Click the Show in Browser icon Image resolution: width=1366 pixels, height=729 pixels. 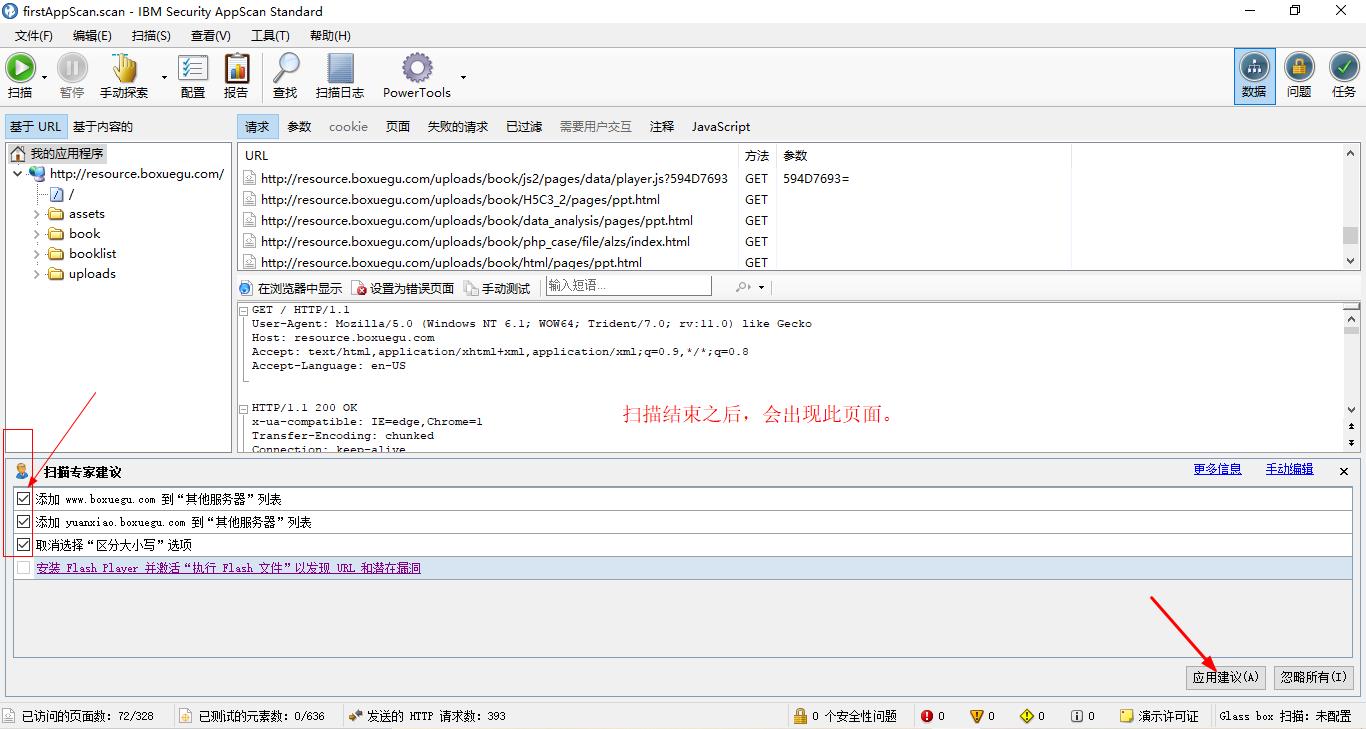(246, 288)
